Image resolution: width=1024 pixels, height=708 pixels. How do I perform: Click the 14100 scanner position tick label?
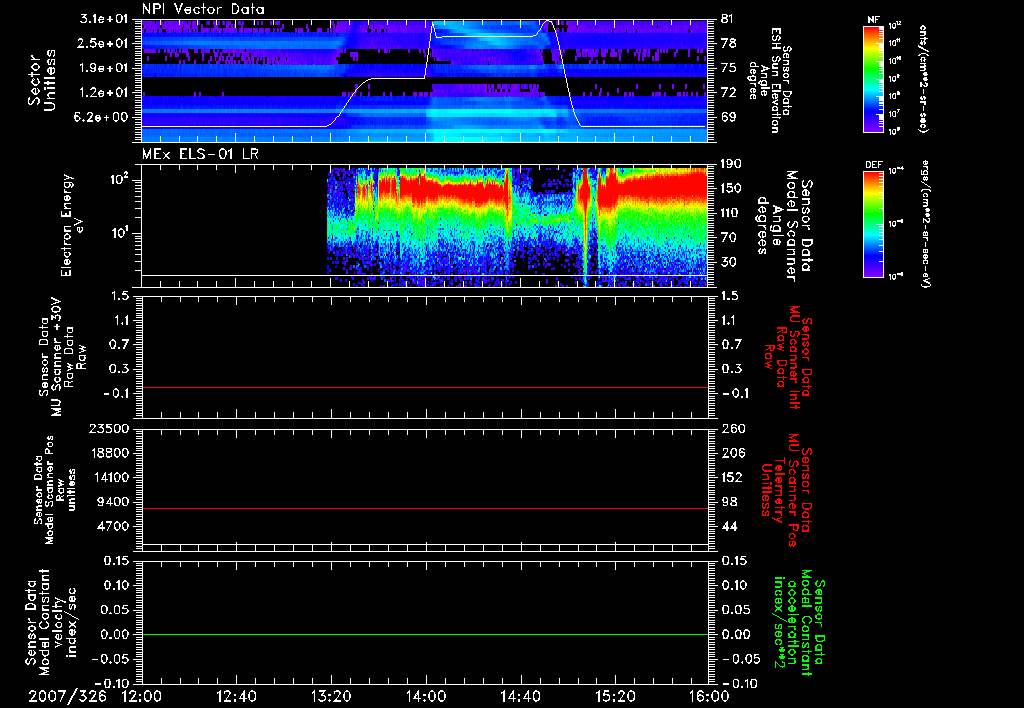click(110, 477)
